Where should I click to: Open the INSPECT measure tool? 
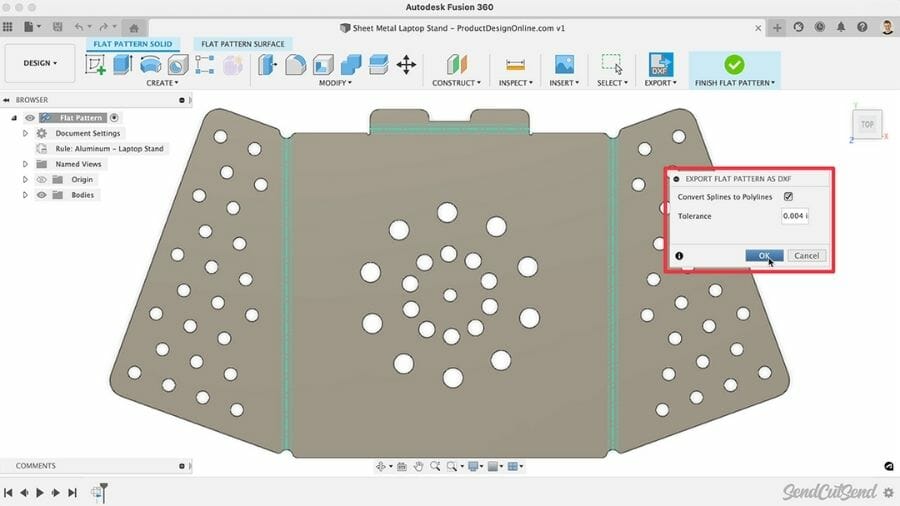click(515, 65)
